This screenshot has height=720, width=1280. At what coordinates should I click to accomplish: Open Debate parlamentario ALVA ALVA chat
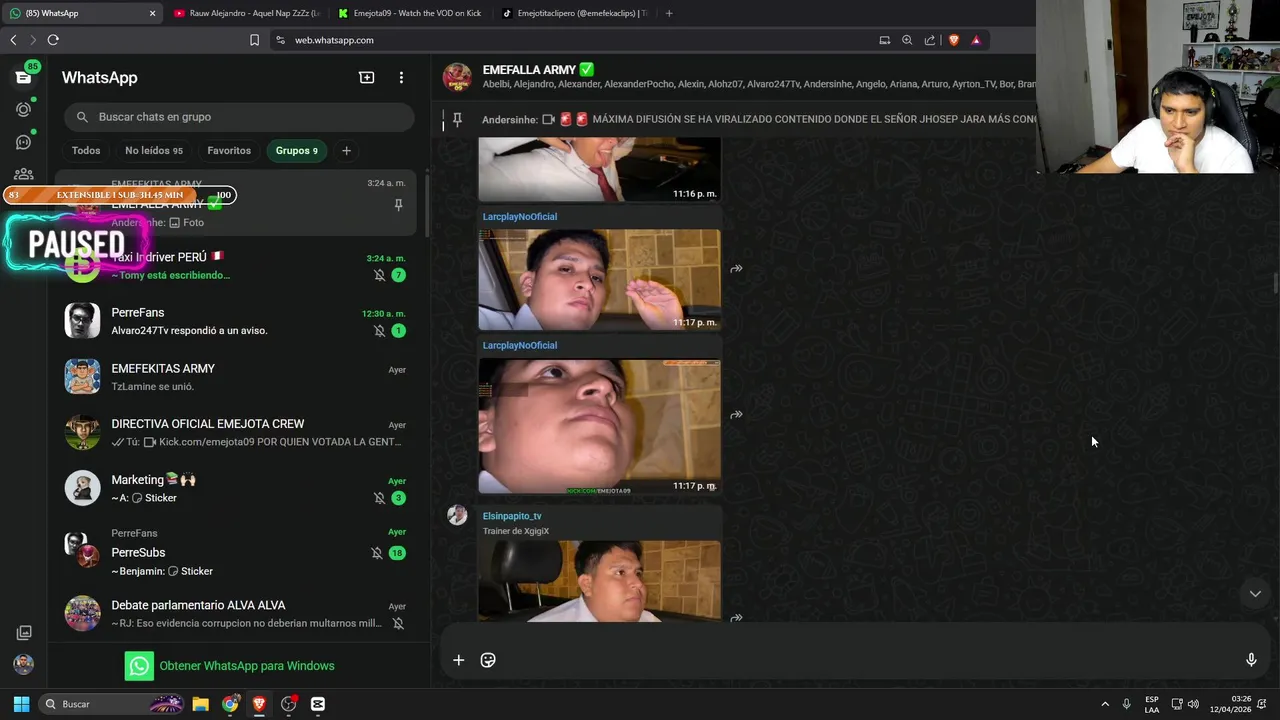[239, 614]
